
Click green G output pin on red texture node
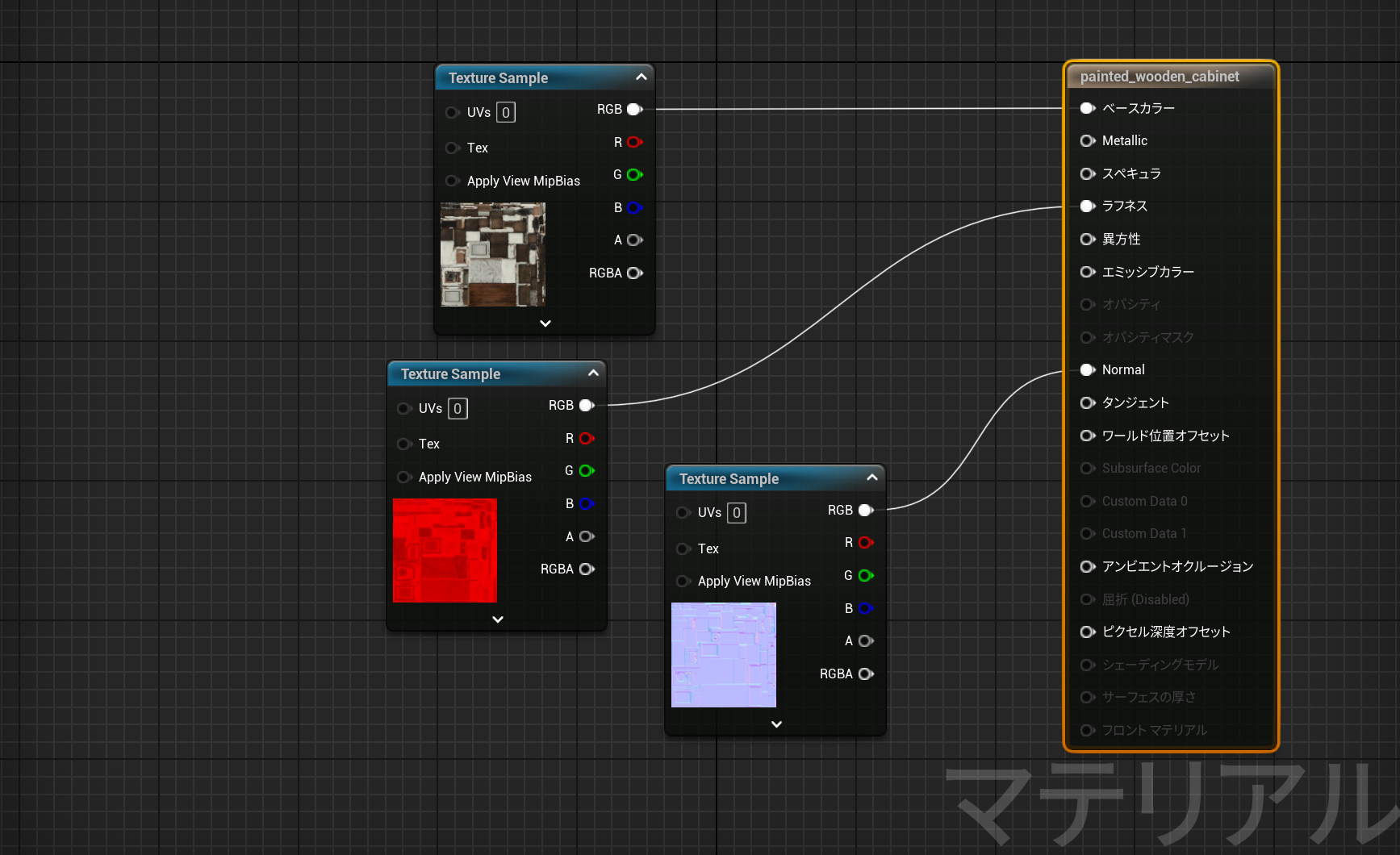click(x=587, y=471)
